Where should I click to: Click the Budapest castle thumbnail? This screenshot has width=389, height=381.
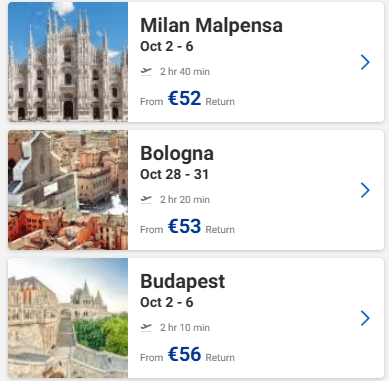pos(68,318)
